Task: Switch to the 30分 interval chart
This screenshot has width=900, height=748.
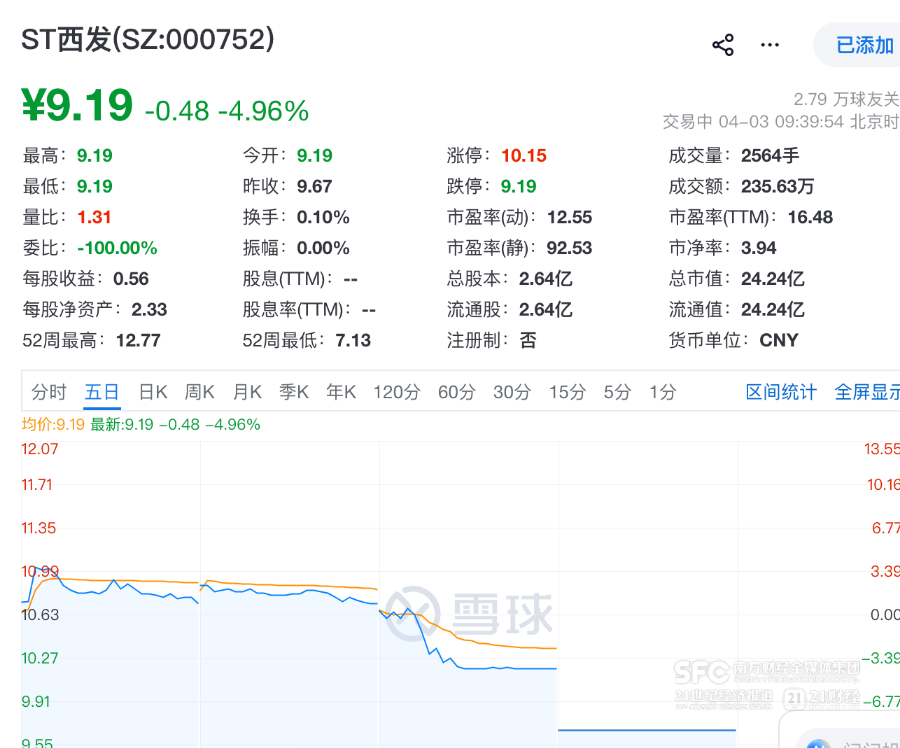Action: tap(511, 392)
